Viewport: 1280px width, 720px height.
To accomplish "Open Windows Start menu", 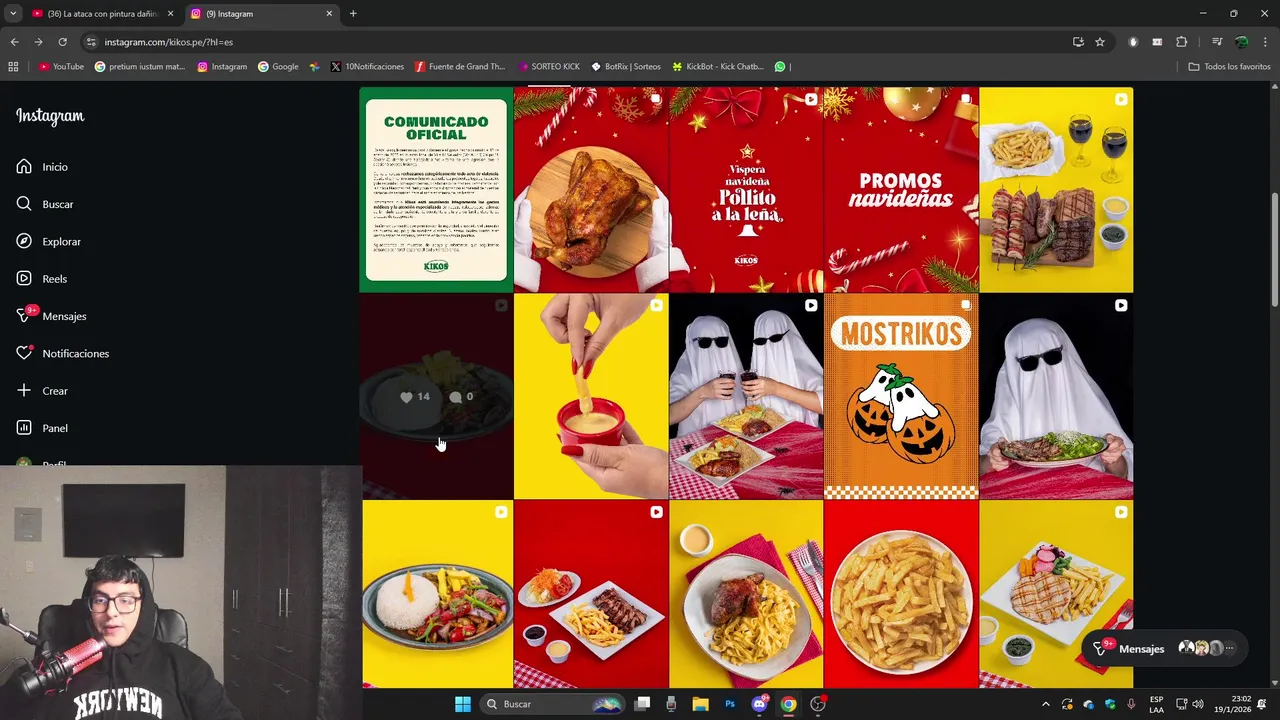I will click(x=463, y=704).
